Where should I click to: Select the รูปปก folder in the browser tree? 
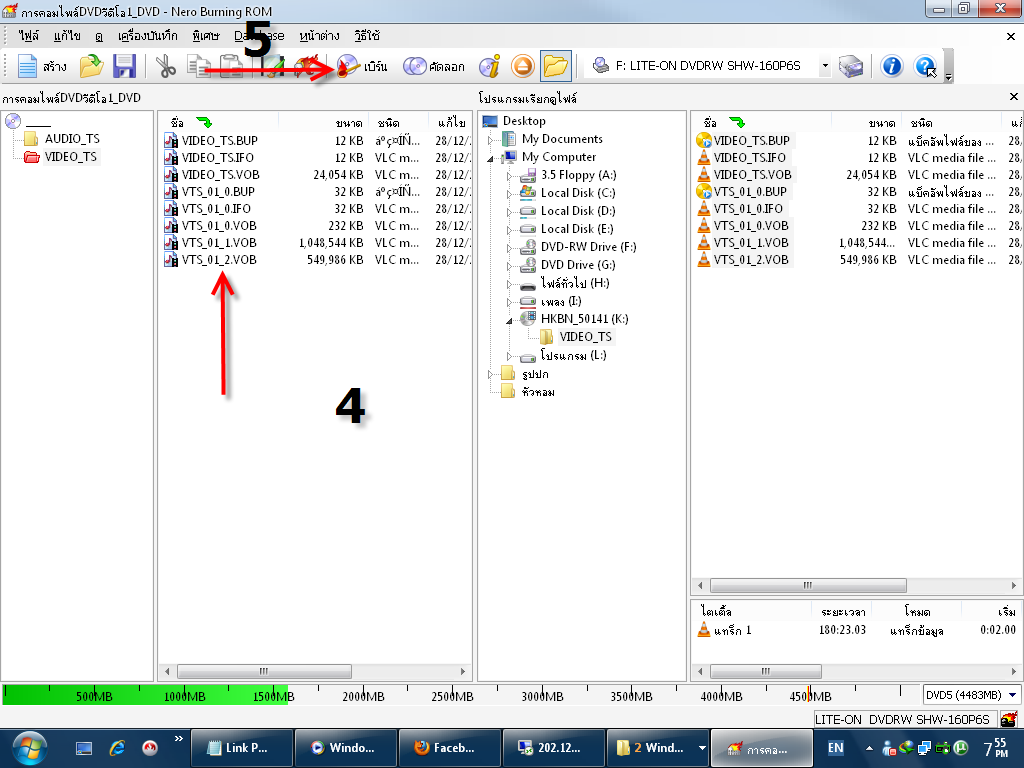(x=535, y=374)
